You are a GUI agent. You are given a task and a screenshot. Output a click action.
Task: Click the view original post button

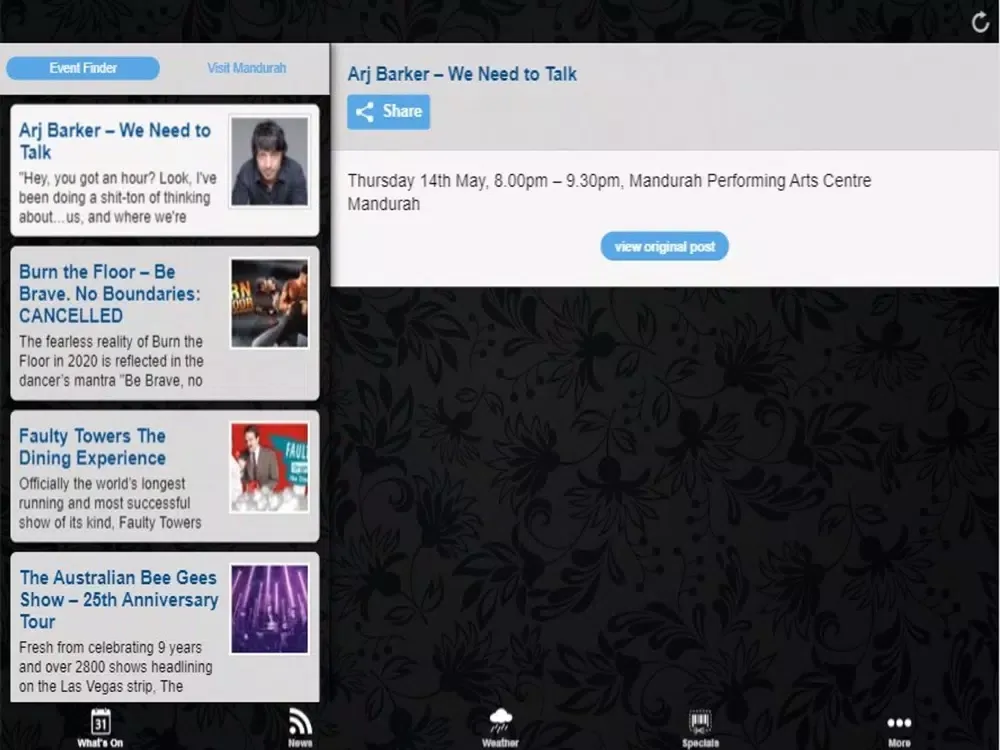(x=665, y=247)
